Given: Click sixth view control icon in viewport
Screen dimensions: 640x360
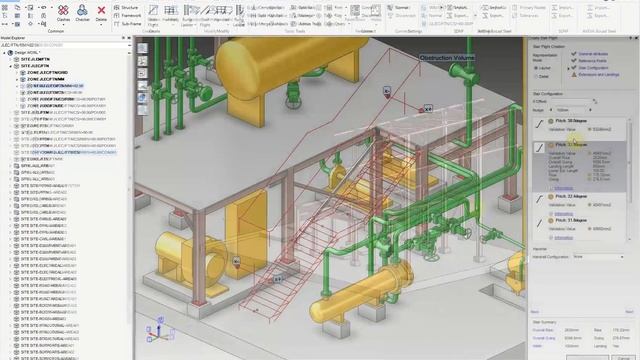Looking at the screenshot, I should (x=142, y=110).
